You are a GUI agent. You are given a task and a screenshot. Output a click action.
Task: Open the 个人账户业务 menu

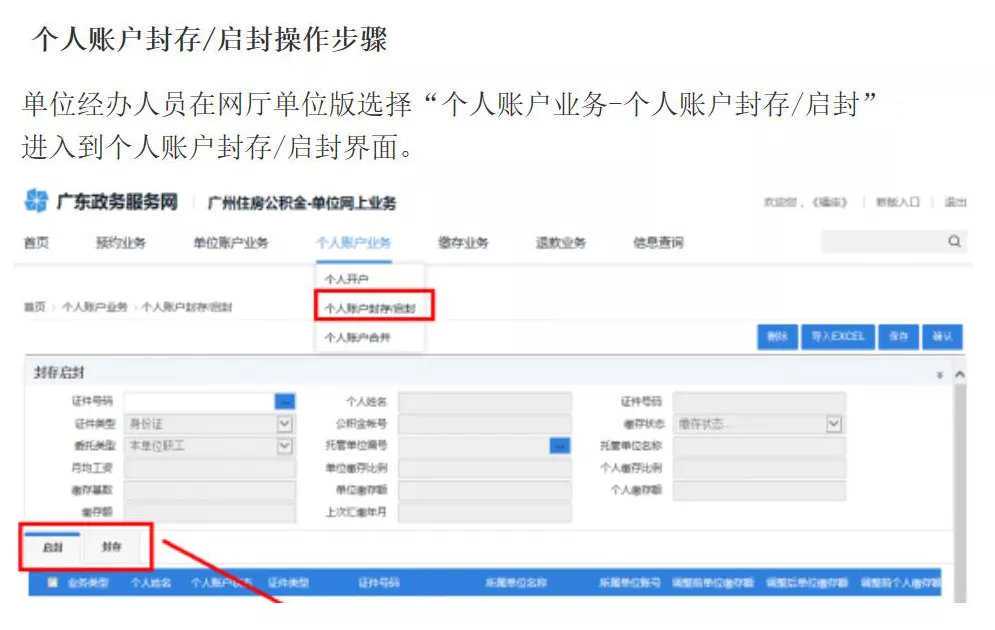(353, 241)
